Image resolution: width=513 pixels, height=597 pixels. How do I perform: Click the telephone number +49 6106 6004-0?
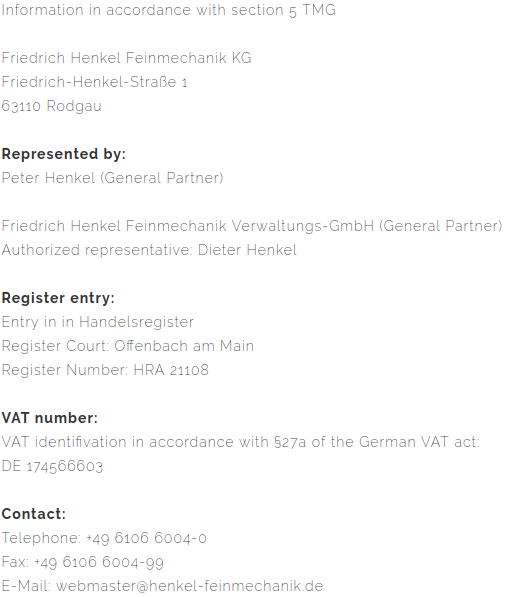146,538
